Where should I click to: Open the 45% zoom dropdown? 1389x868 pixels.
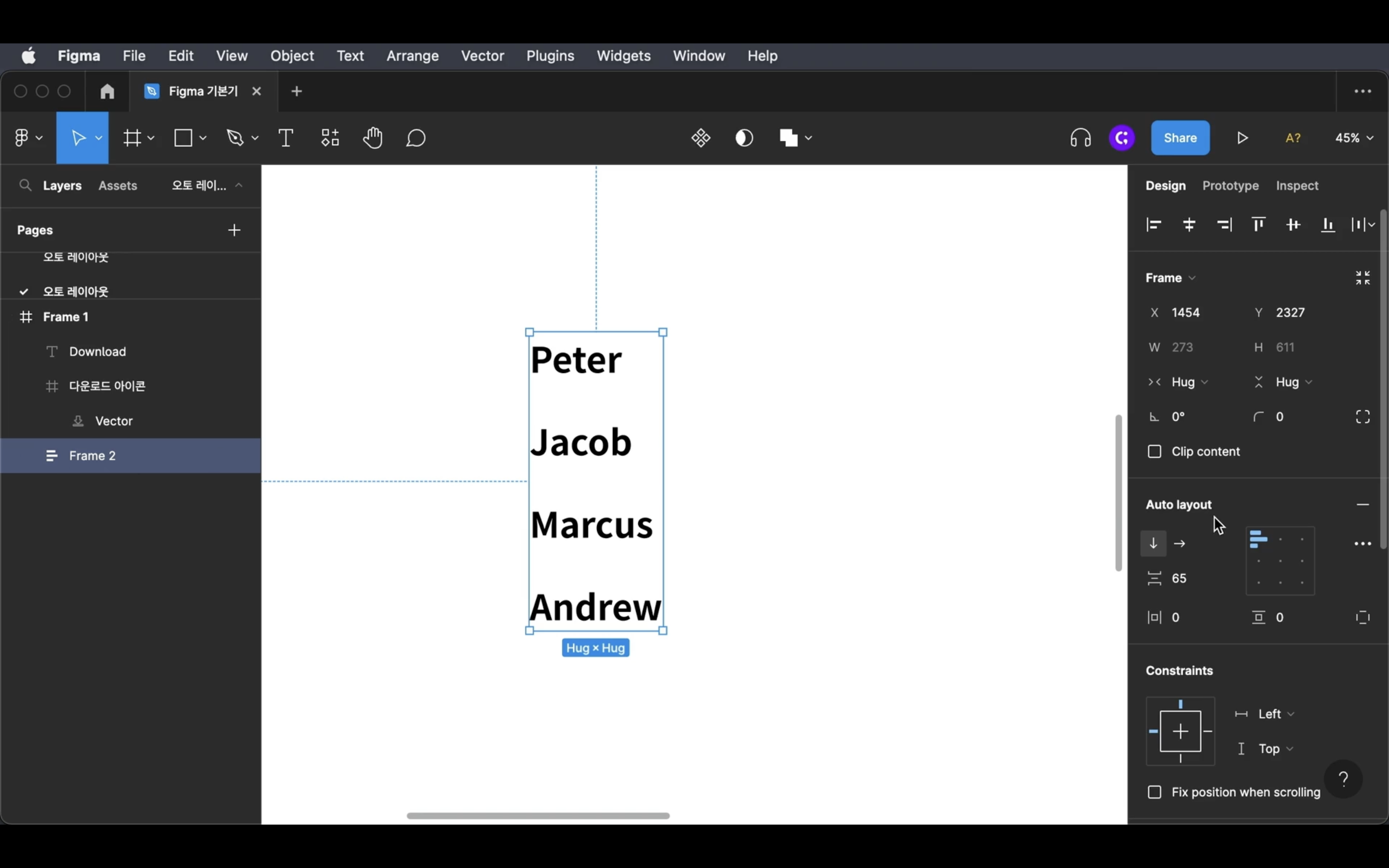click(x=1354, y=138)
